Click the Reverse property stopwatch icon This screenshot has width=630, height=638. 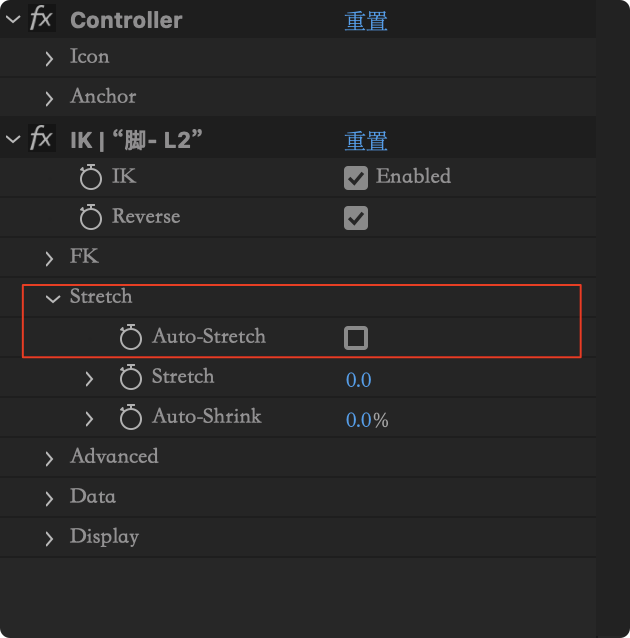pyautogui.click(x=91, y=217)
